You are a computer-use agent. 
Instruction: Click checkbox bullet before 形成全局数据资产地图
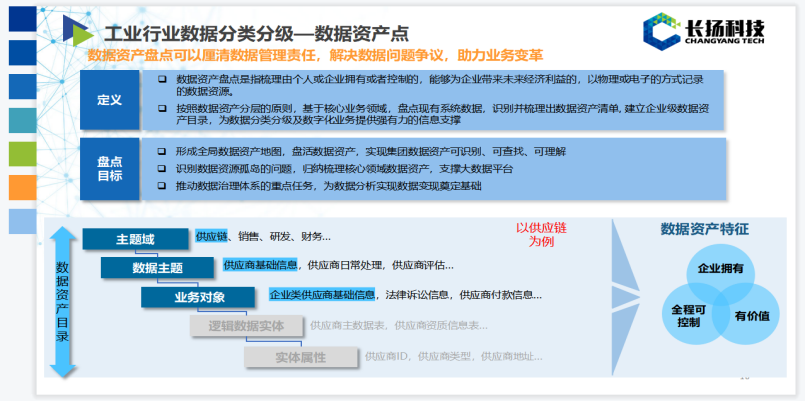[x=162, y=151]
